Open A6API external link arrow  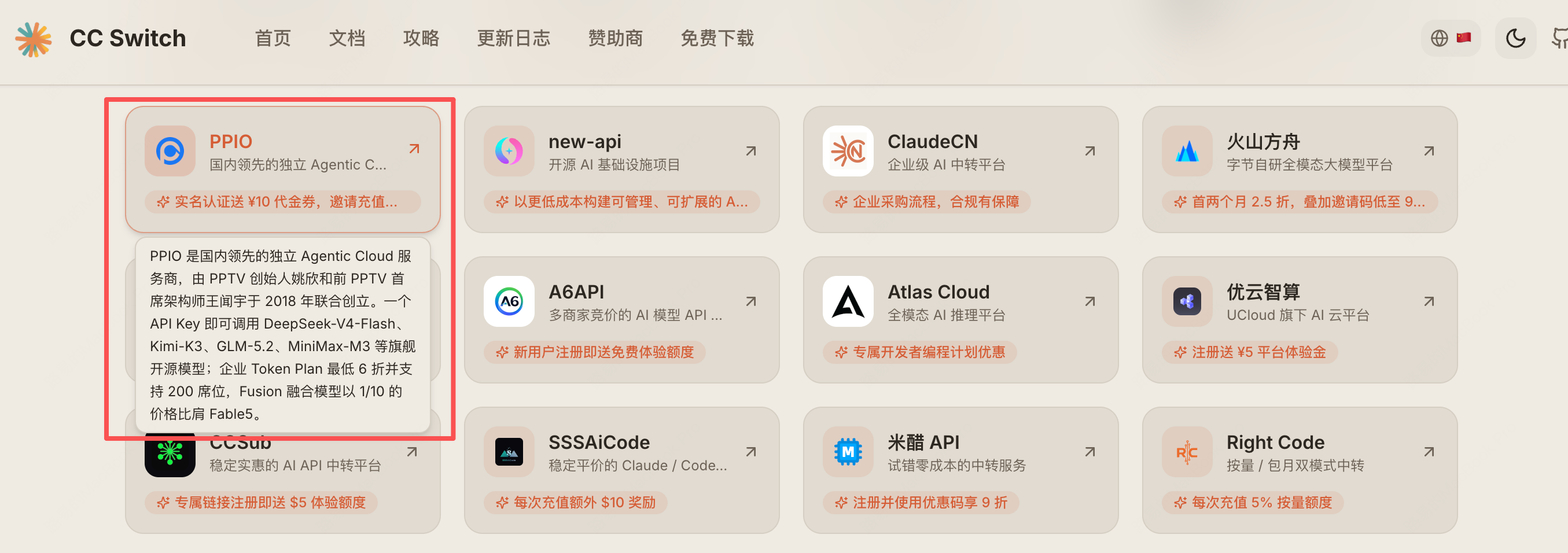coord(751,301)
